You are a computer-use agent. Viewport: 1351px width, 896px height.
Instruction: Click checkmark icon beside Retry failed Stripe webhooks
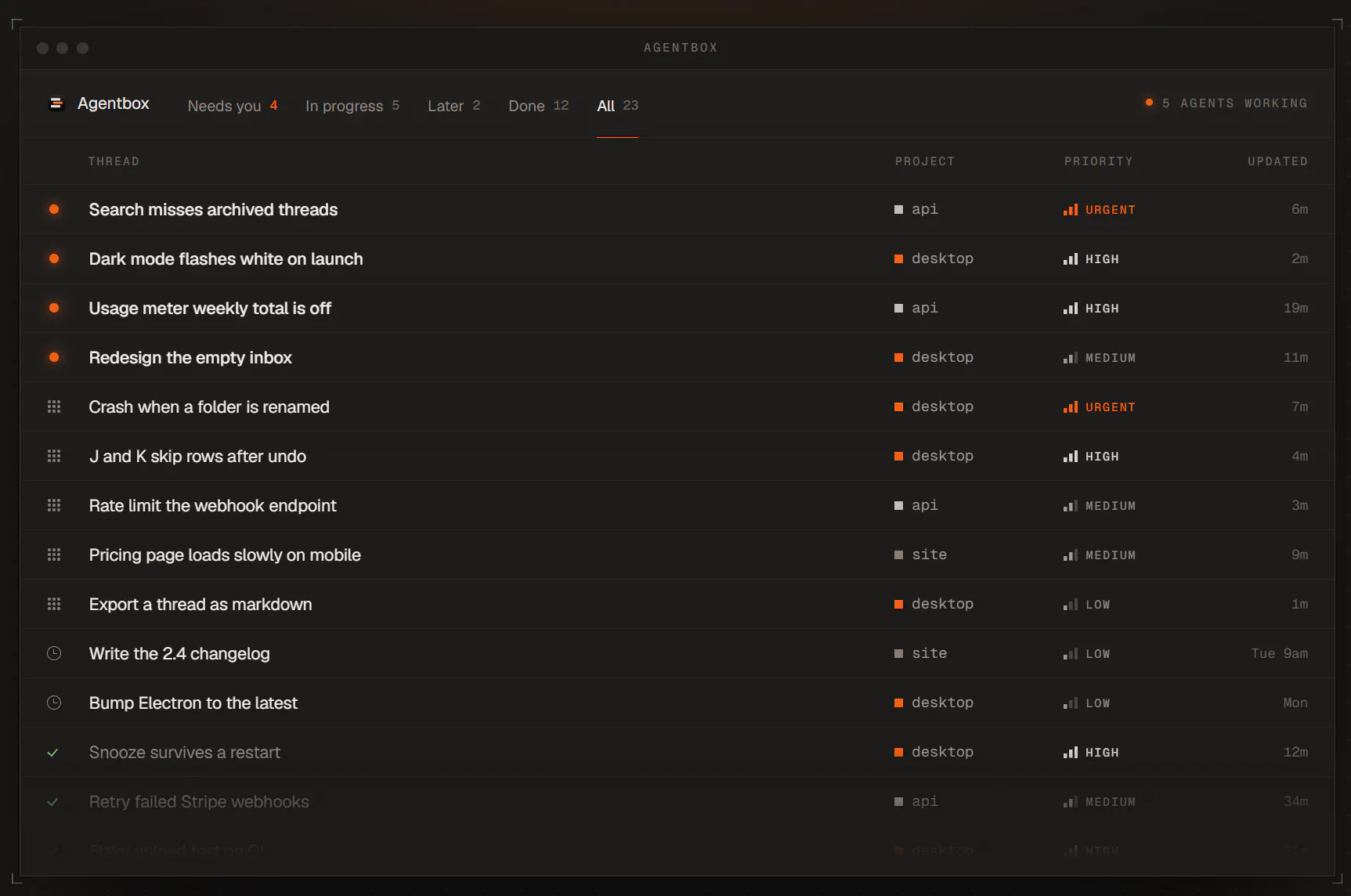pos(53,802)
